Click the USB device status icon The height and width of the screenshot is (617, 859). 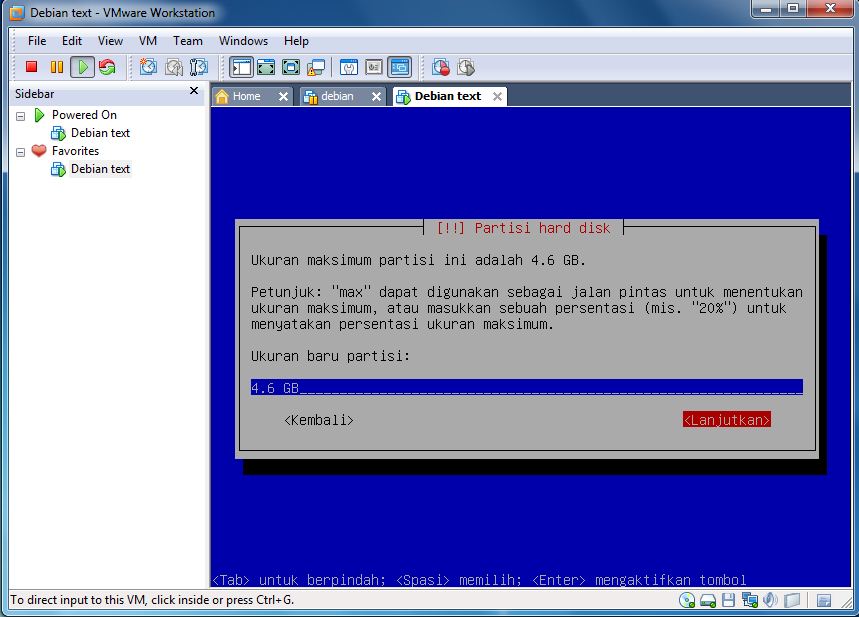(x=792, y=601)
